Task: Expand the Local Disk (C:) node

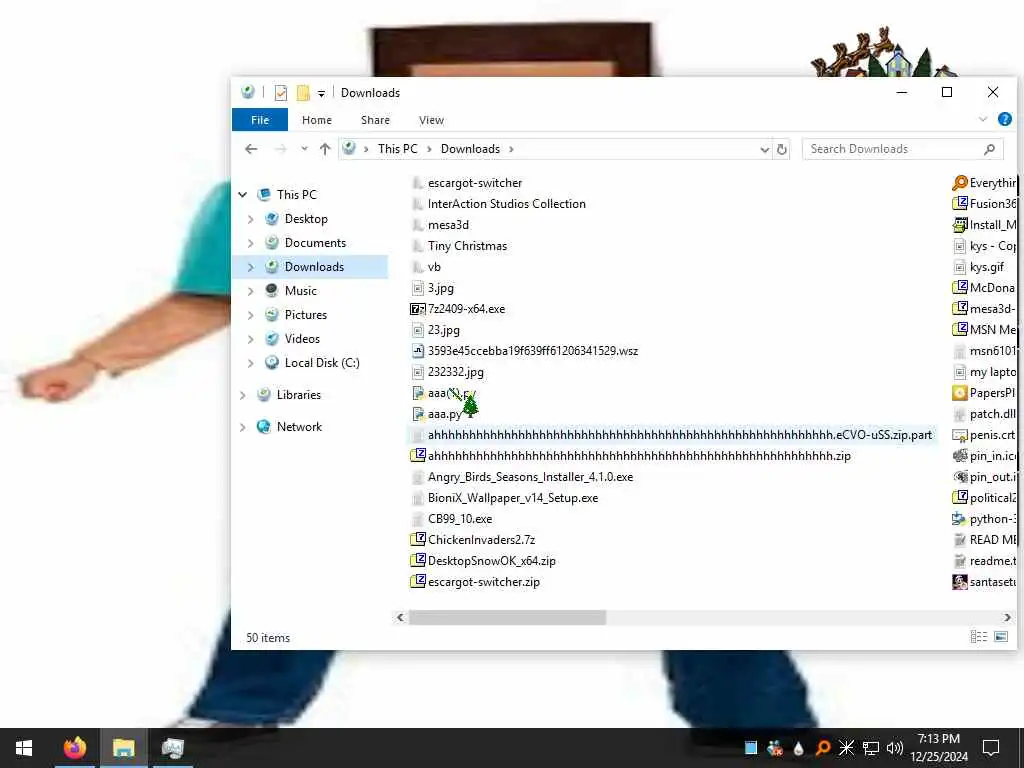Action: pos(251,363)
